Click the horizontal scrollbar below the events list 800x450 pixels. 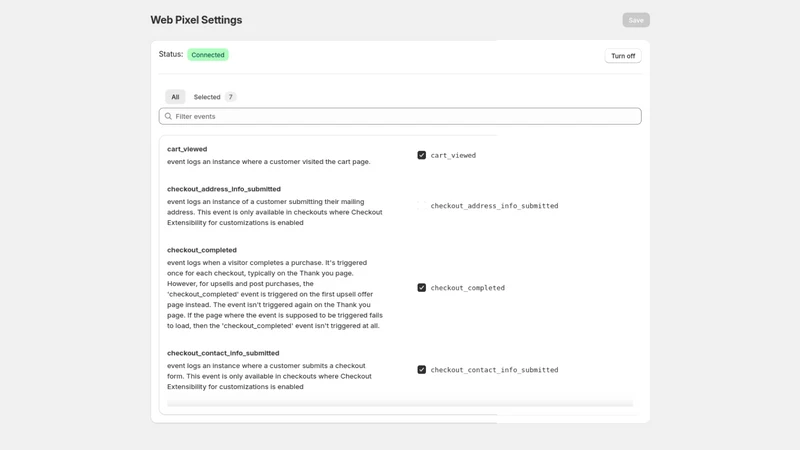click(400, 403)
